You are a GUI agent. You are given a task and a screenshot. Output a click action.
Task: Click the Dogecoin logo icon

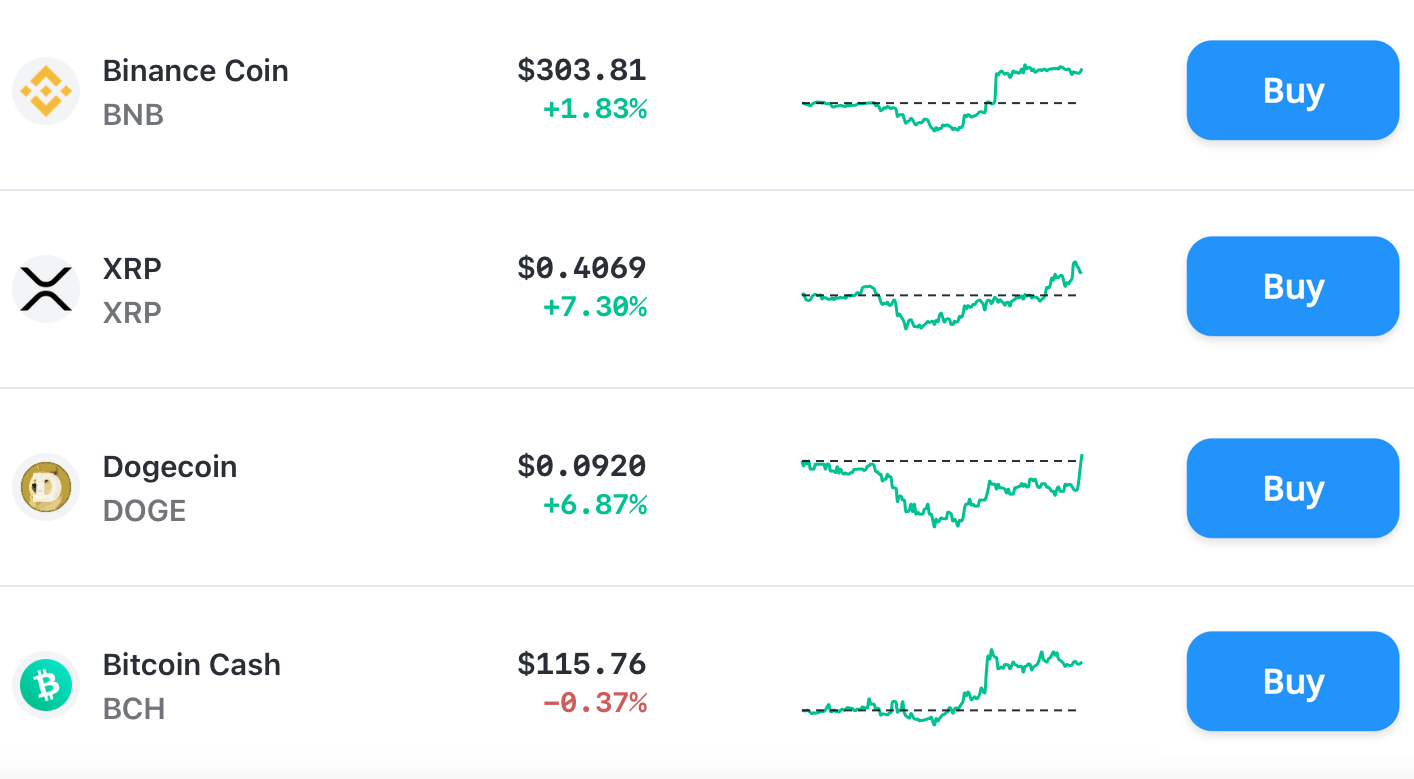45,488
